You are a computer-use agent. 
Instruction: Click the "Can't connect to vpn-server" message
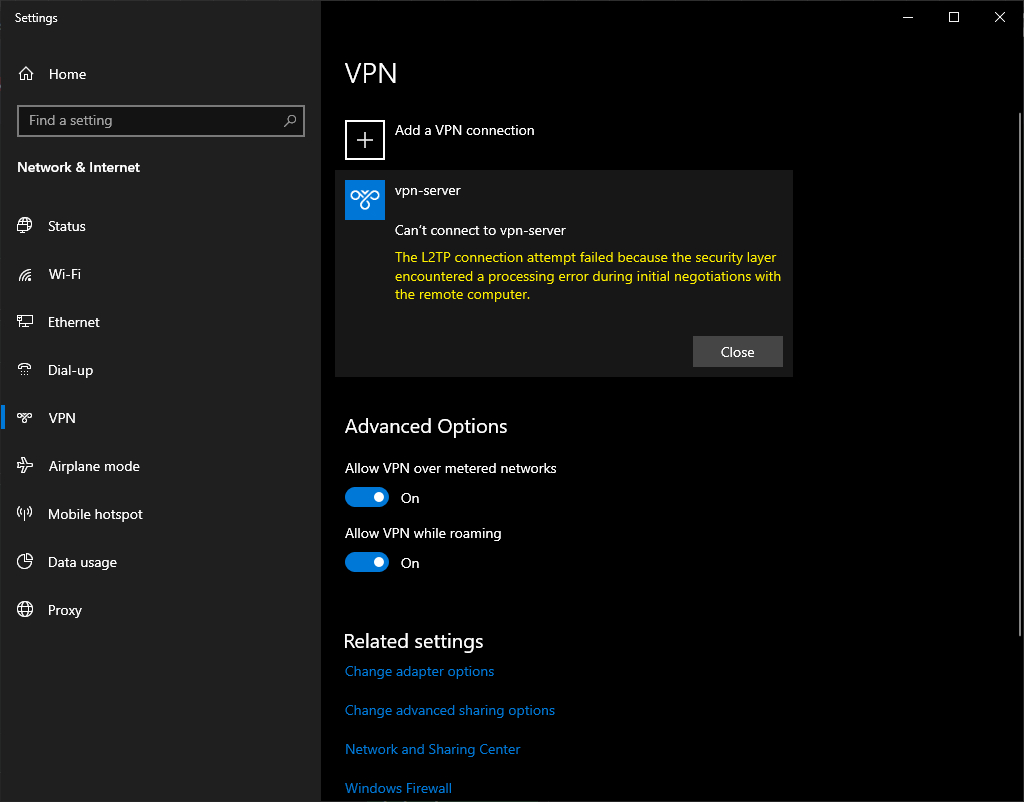[x=480, y=231]
